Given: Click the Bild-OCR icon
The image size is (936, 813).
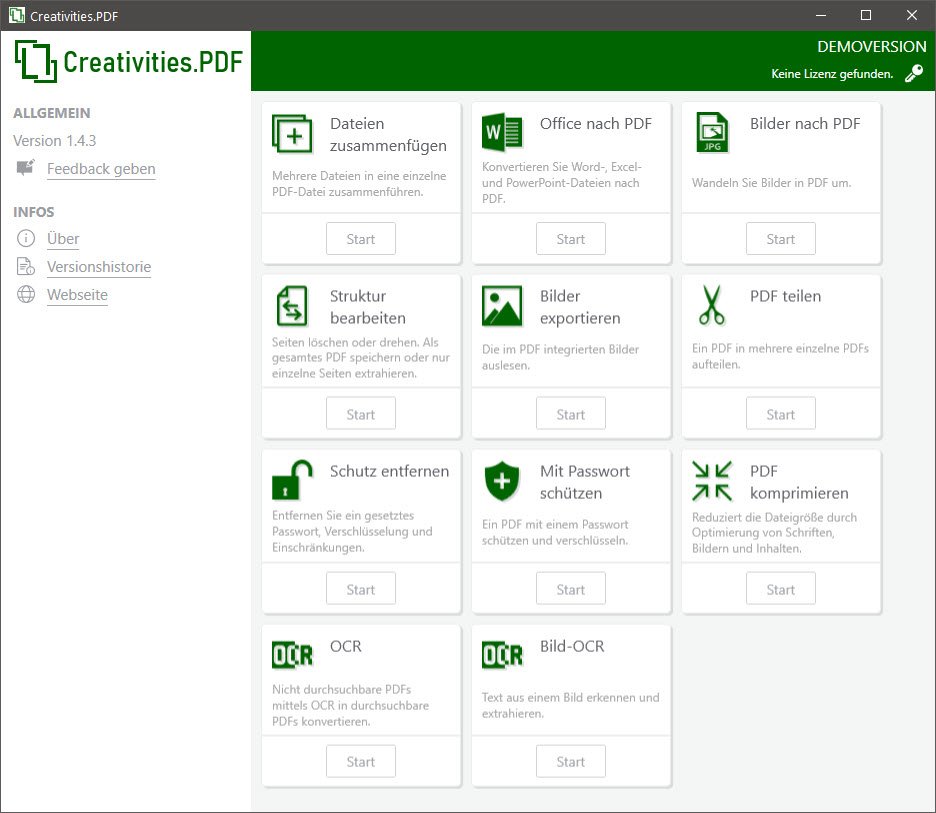Looking at the screenshot, I should [502, 655].
